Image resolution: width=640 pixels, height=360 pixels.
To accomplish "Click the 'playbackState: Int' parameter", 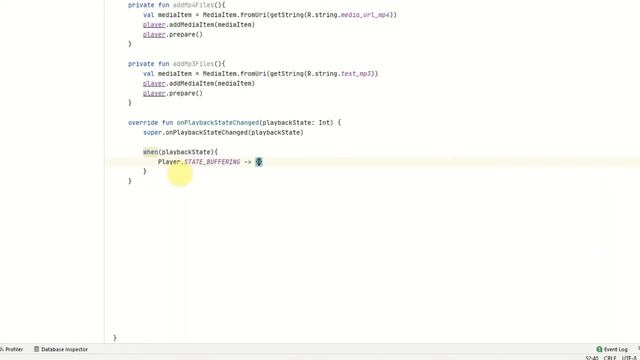I will click(x=298, y=122).
